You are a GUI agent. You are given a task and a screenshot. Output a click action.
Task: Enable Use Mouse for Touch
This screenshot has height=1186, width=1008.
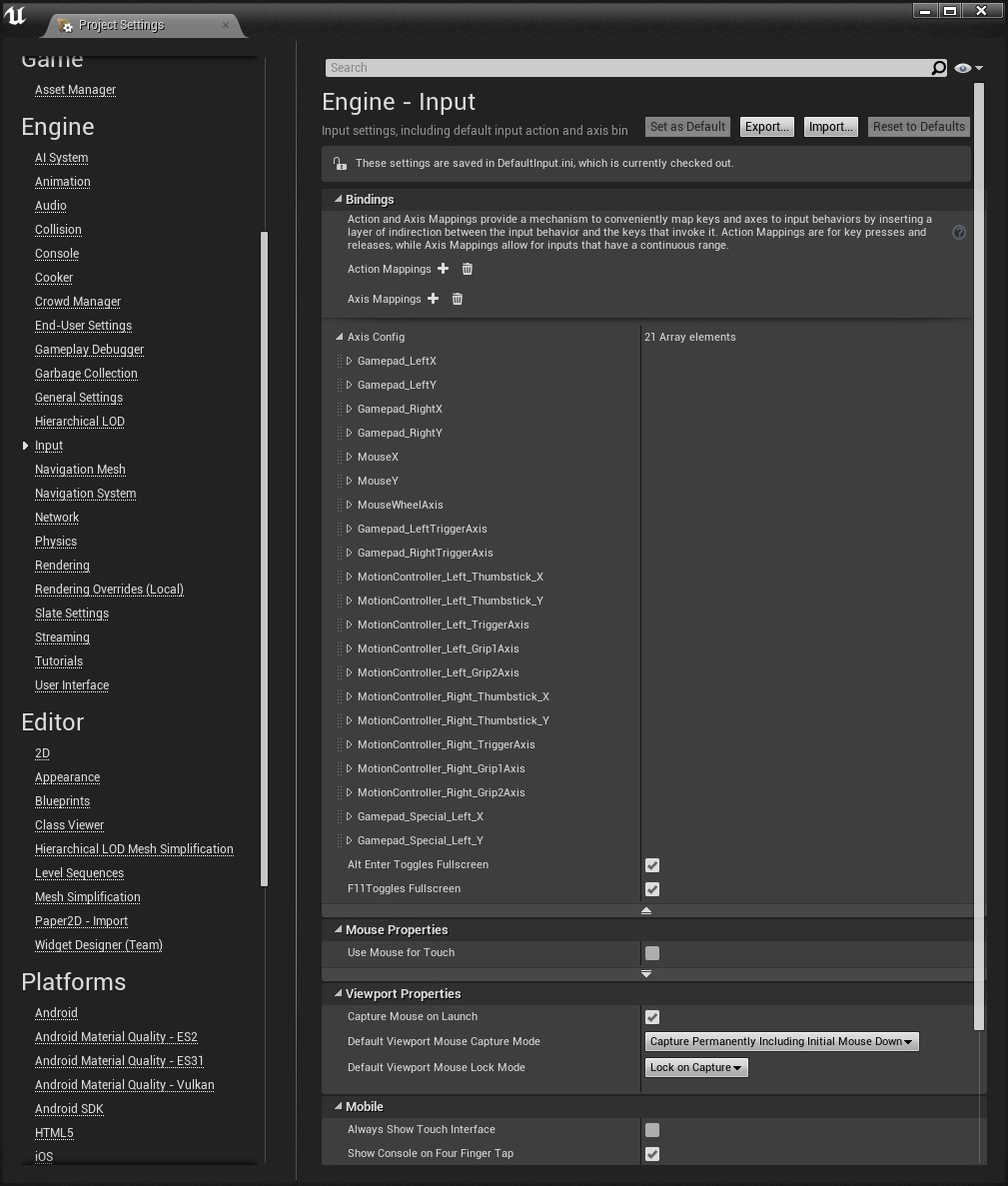point(651,953)
